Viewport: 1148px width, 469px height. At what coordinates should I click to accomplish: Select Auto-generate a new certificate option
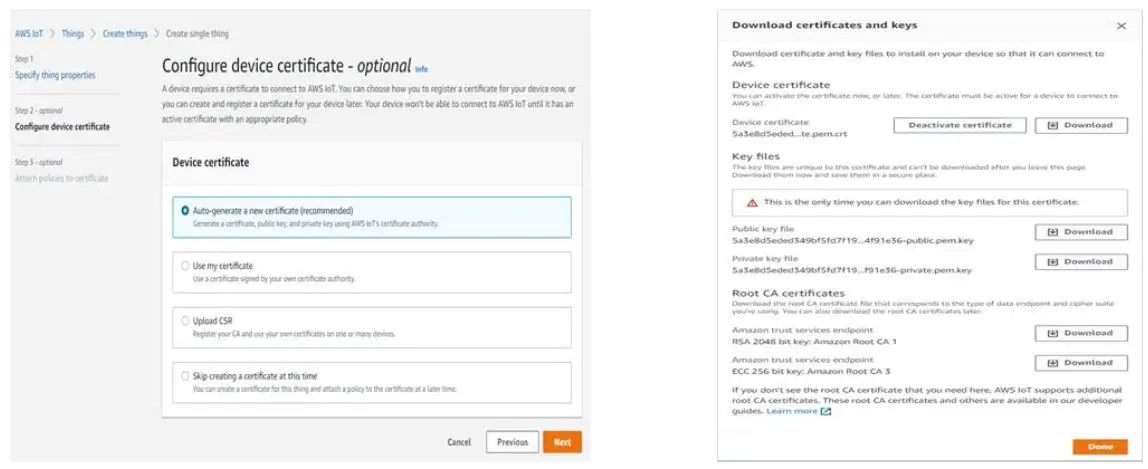coord(185,211)
